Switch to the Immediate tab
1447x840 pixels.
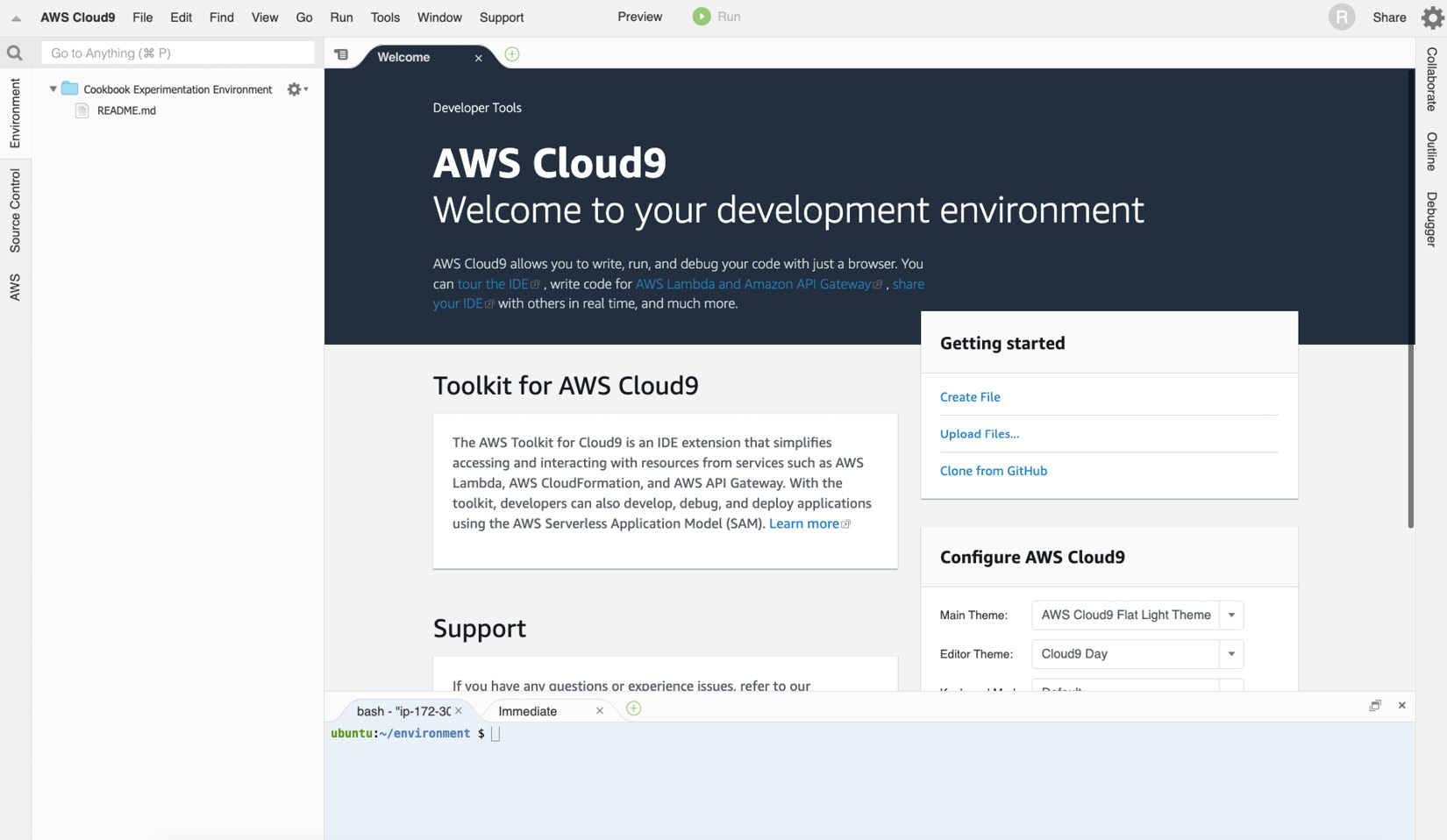click(x=528, y=711)
